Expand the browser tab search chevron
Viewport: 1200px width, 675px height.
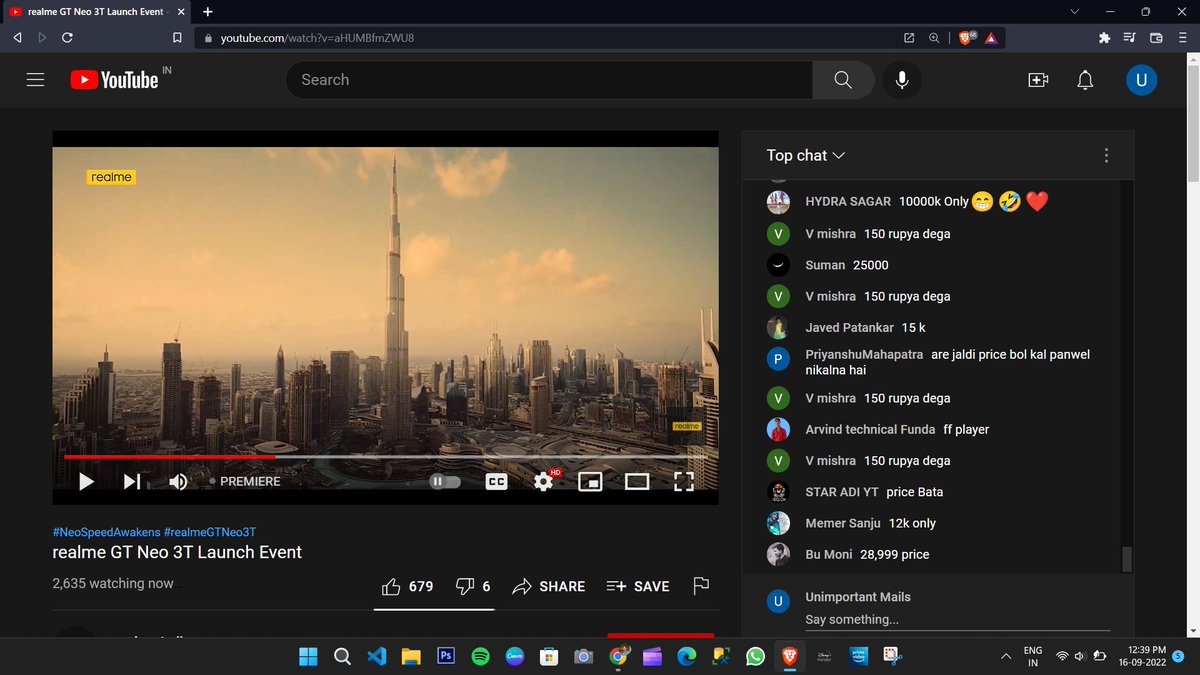click(1075, 12)
